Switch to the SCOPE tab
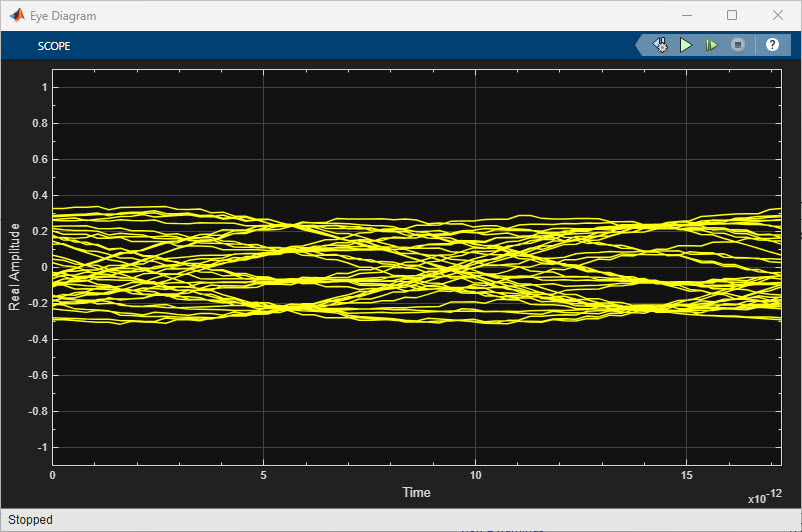Screen dimensions: 802x532 [x=54, y=46]
